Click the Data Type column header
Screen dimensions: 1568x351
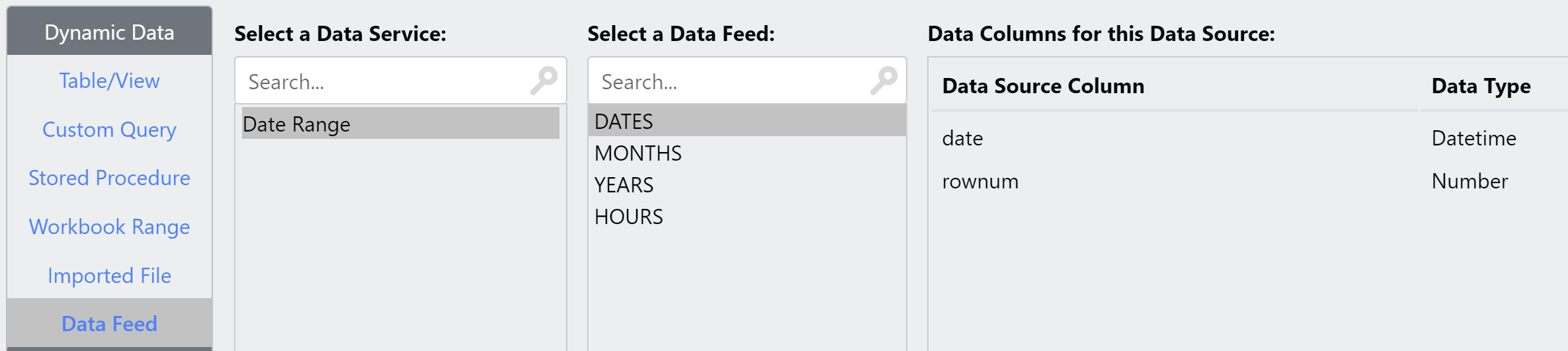1481,86
